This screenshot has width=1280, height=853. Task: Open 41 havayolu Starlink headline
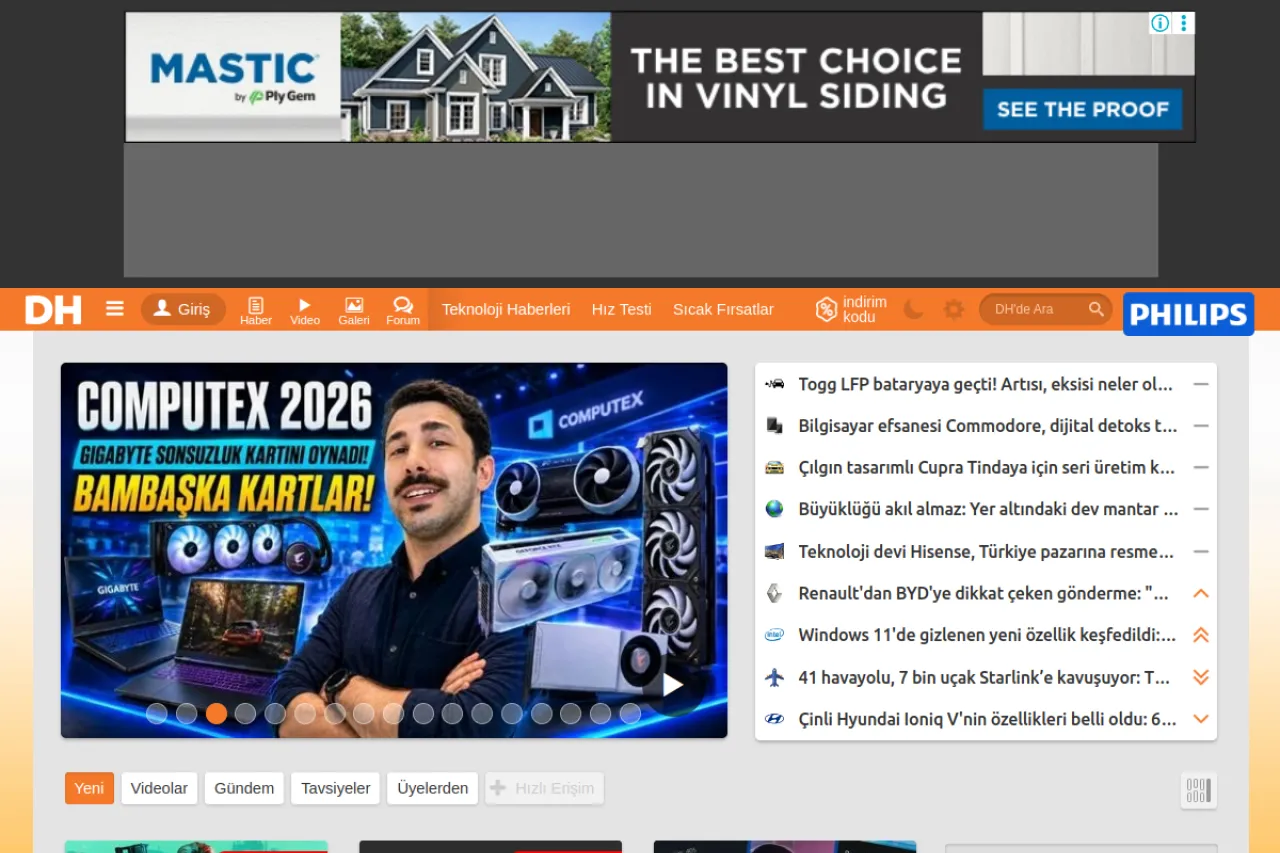click(984, 678)
